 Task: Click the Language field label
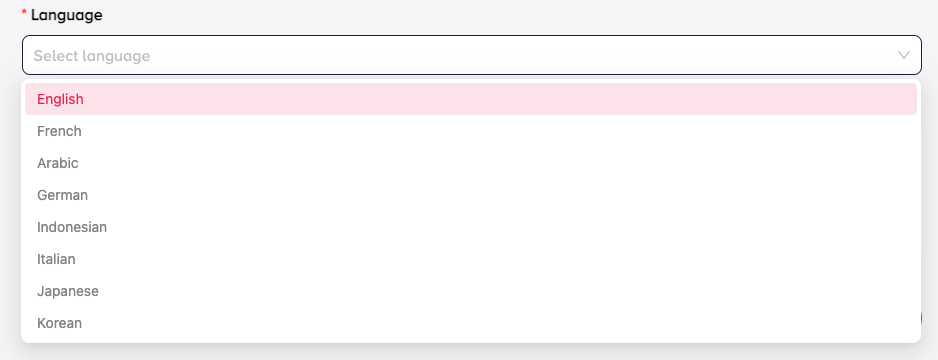66,16
